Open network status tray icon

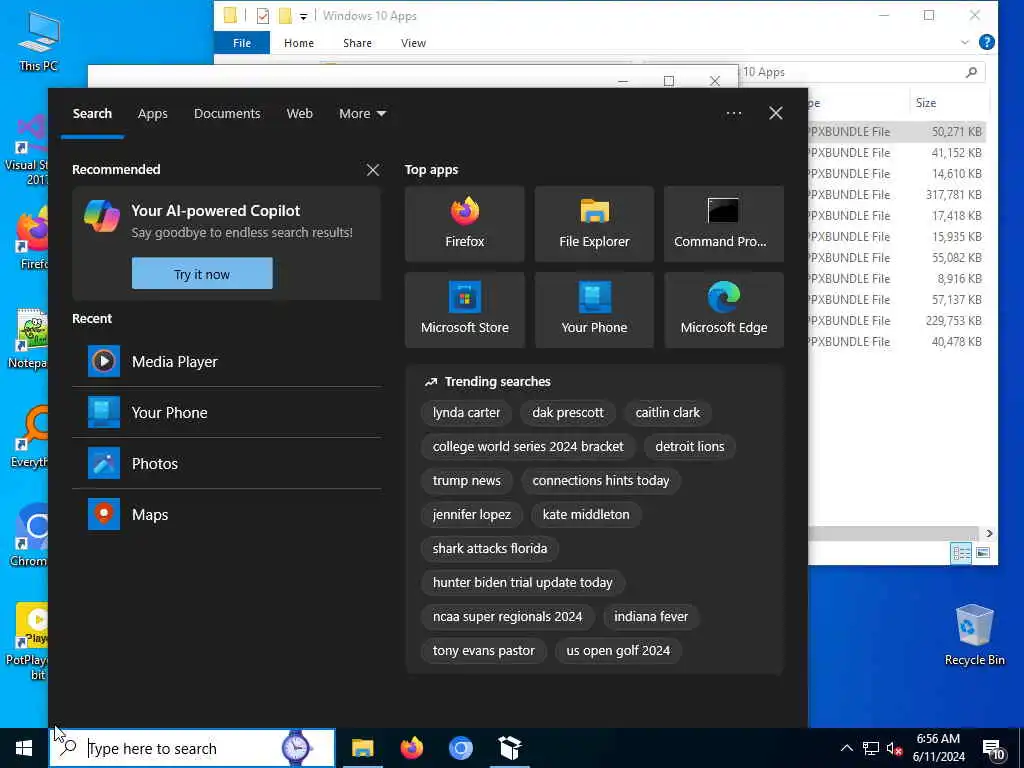pos(871,748)
